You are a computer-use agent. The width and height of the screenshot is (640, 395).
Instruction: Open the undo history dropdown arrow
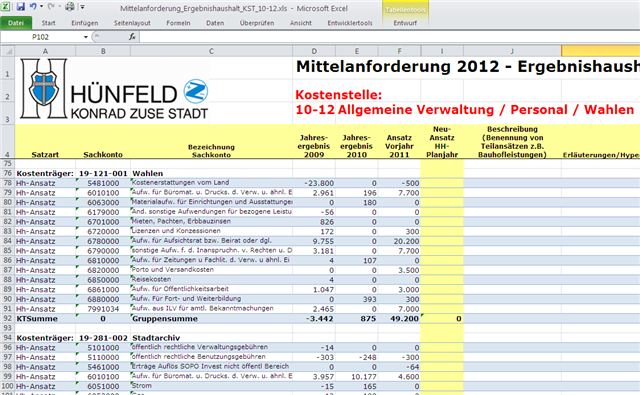(41, 7)
